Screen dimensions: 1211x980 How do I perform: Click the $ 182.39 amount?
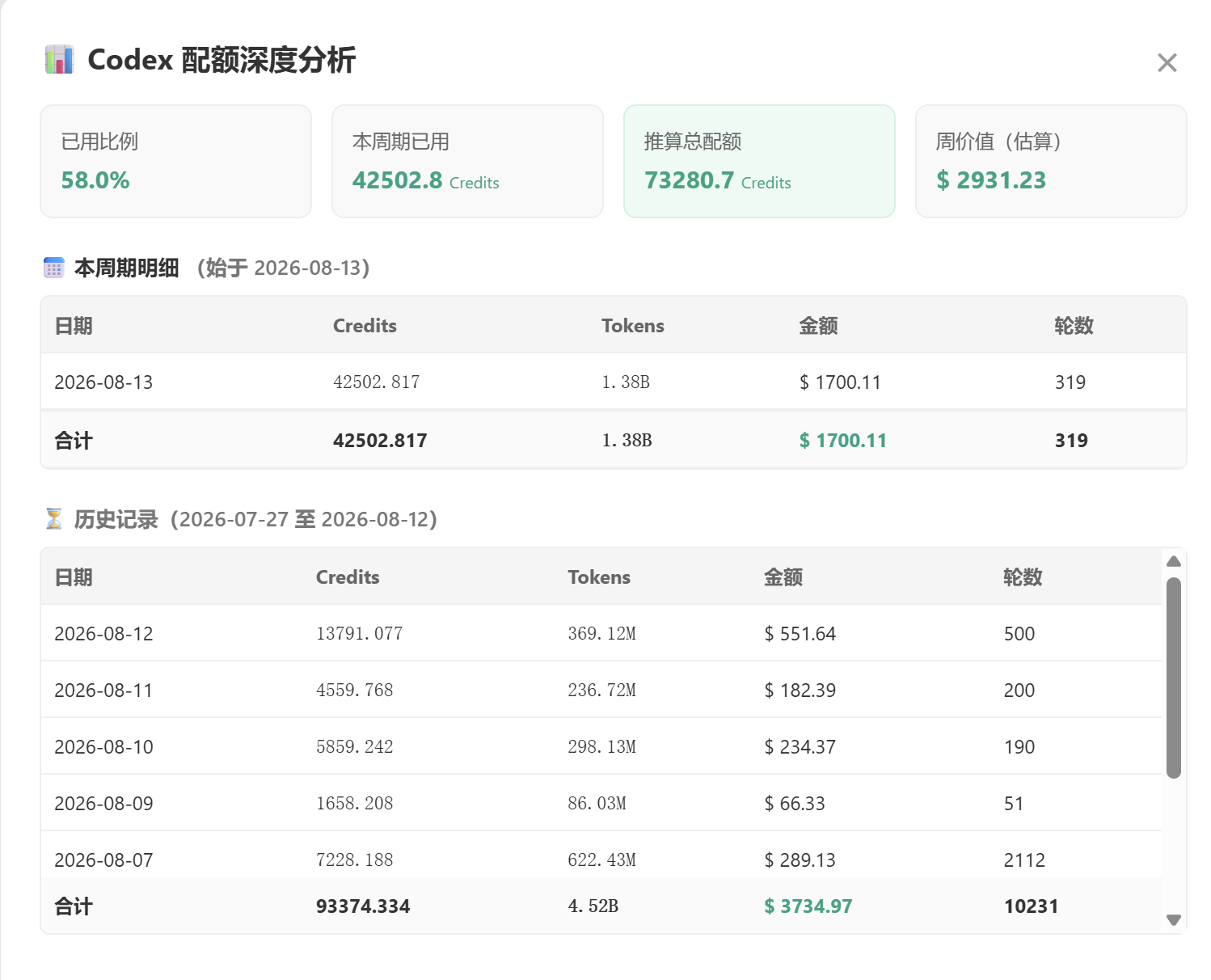click(800, 691)
